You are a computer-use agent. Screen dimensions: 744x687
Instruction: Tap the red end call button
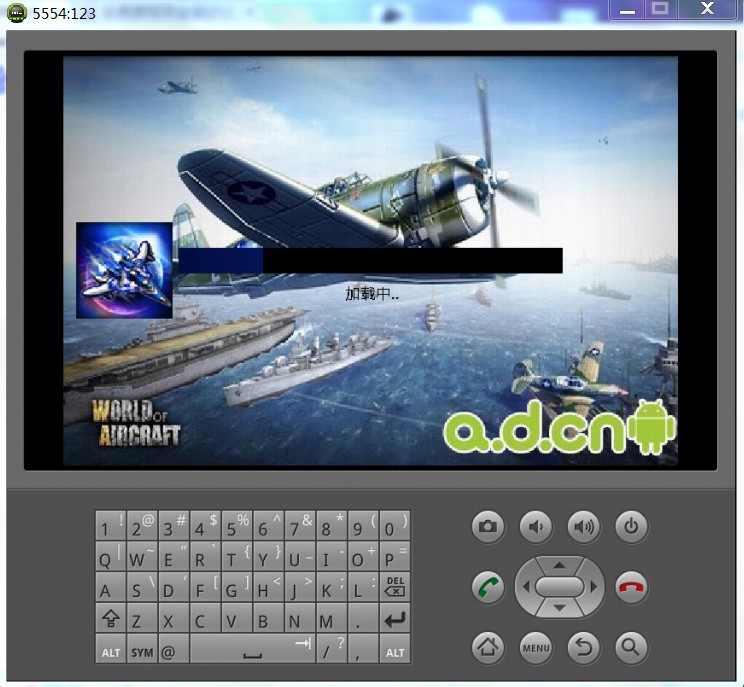tap(631, 587)
